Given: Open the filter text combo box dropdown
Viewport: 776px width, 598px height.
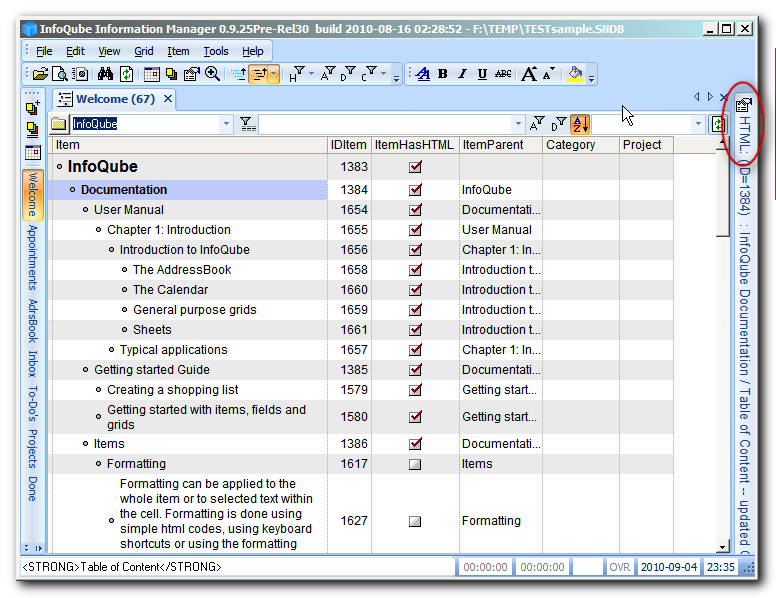Looking at the screenshot, I should tap(518, 124).
